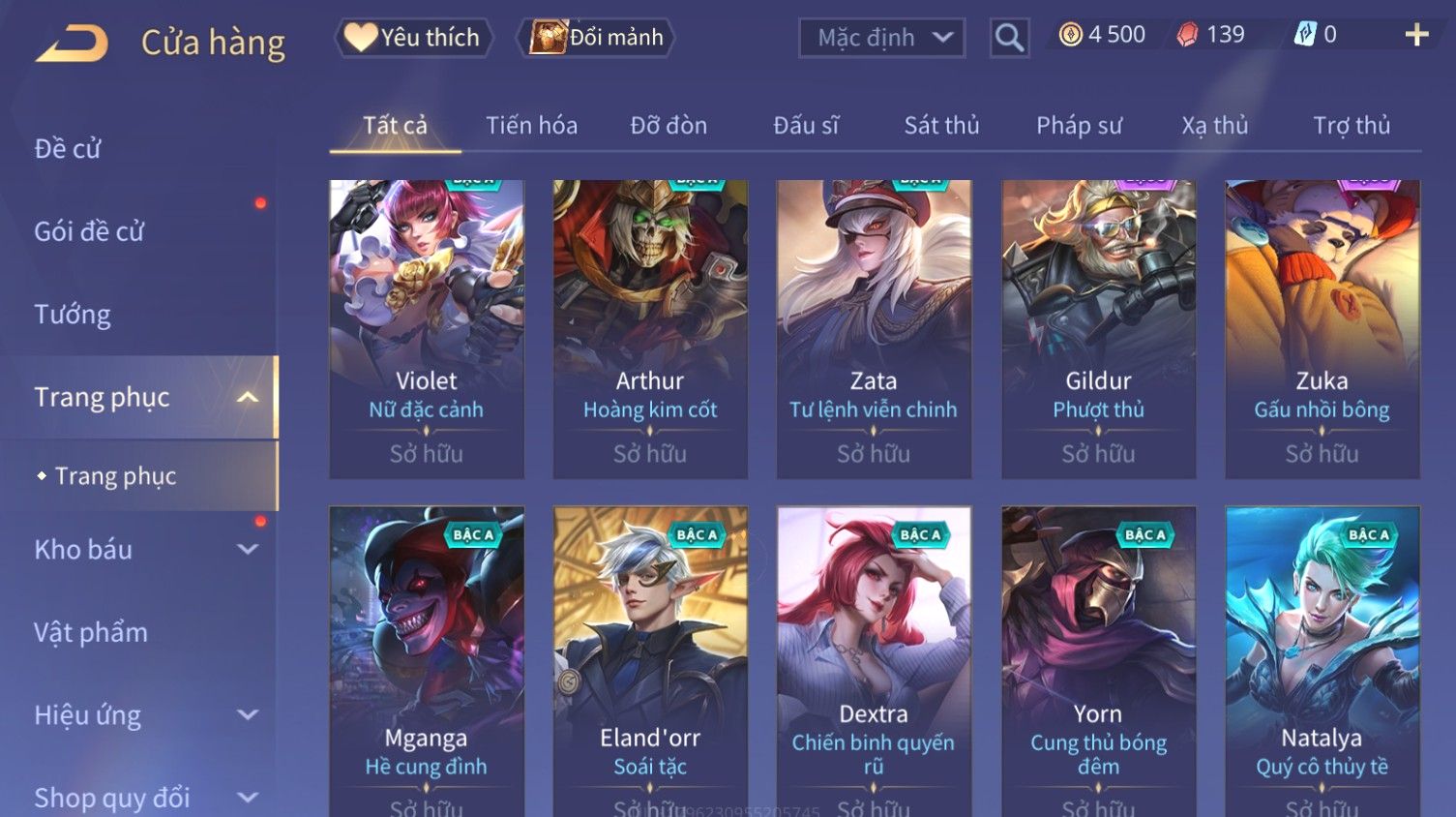The image size is (1456, 817).
Task: Open Tướng in the sidebar
Action: [73, 315]
